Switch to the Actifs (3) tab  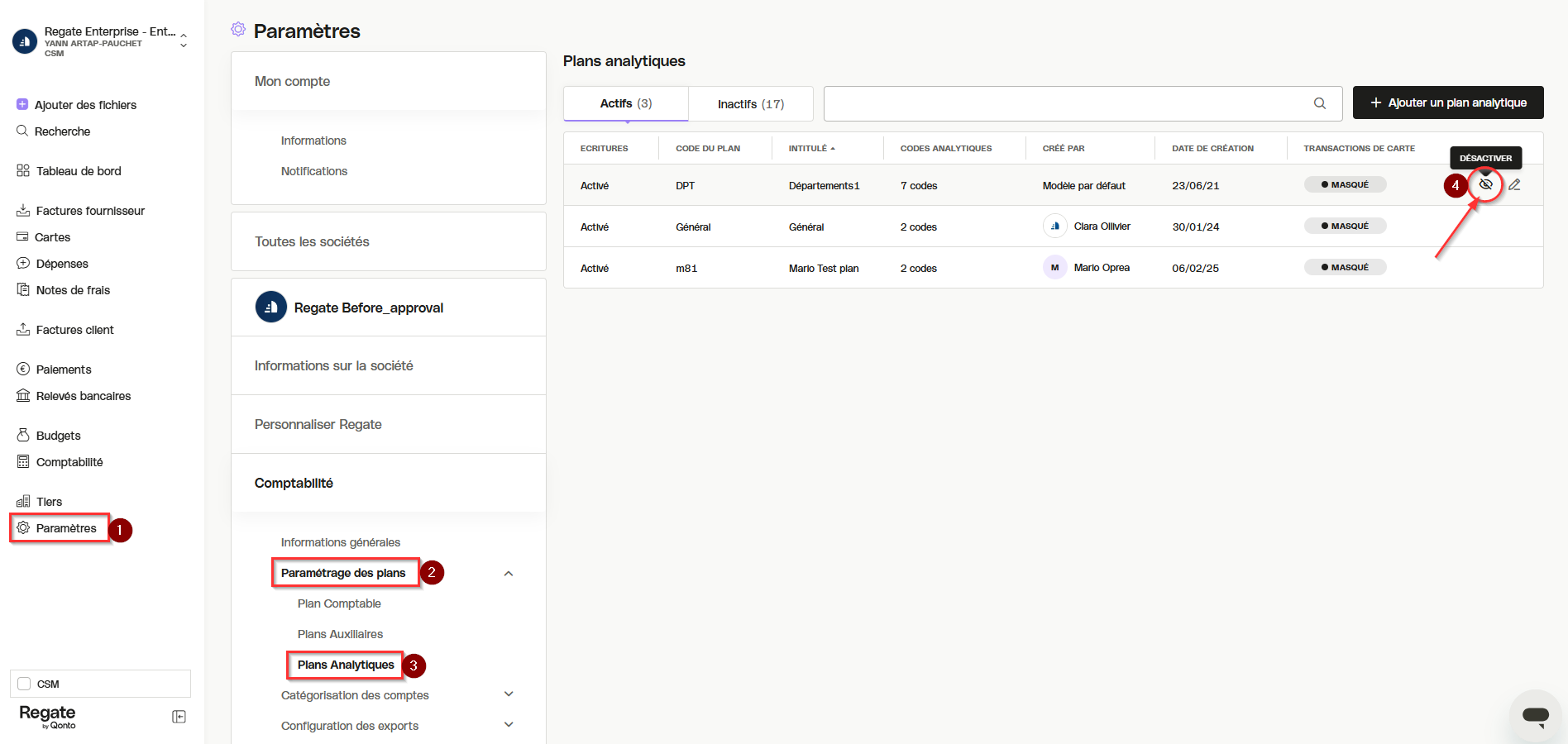pyautogui.click(x=626, y=103)
